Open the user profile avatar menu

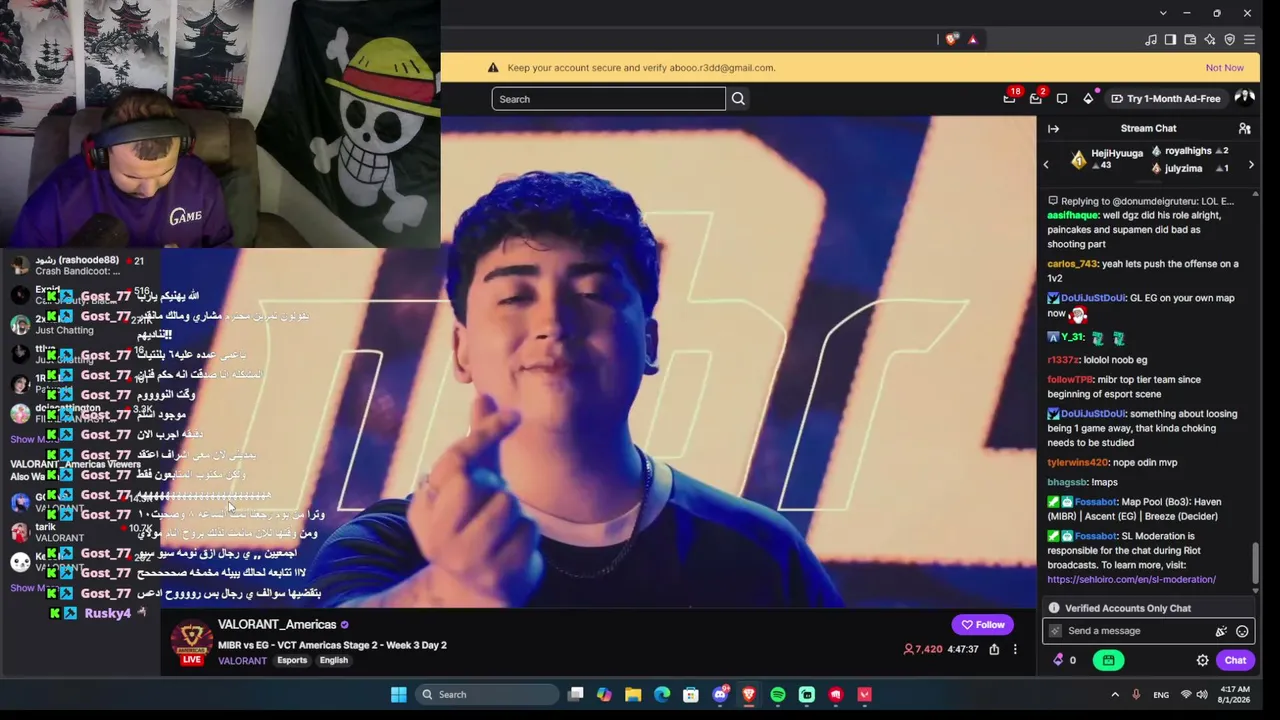[x=1245, y=98]
